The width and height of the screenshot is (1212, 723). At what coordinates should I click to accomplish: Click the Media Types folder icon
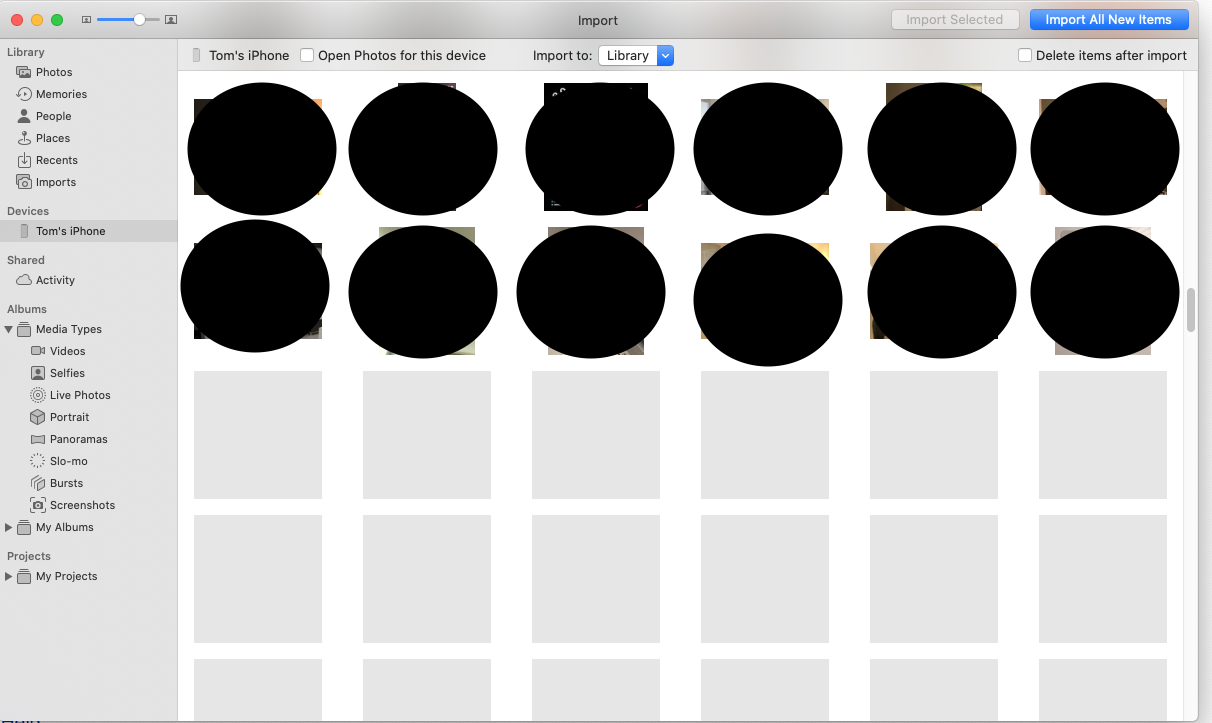coord(24,329)
